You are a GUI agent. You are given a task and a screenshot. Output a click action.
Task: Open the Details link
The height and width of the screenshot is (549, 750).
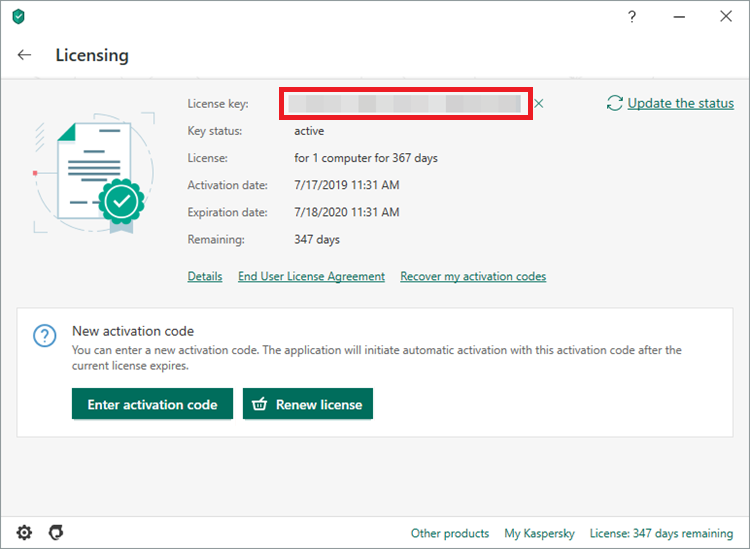click(205, 276)
